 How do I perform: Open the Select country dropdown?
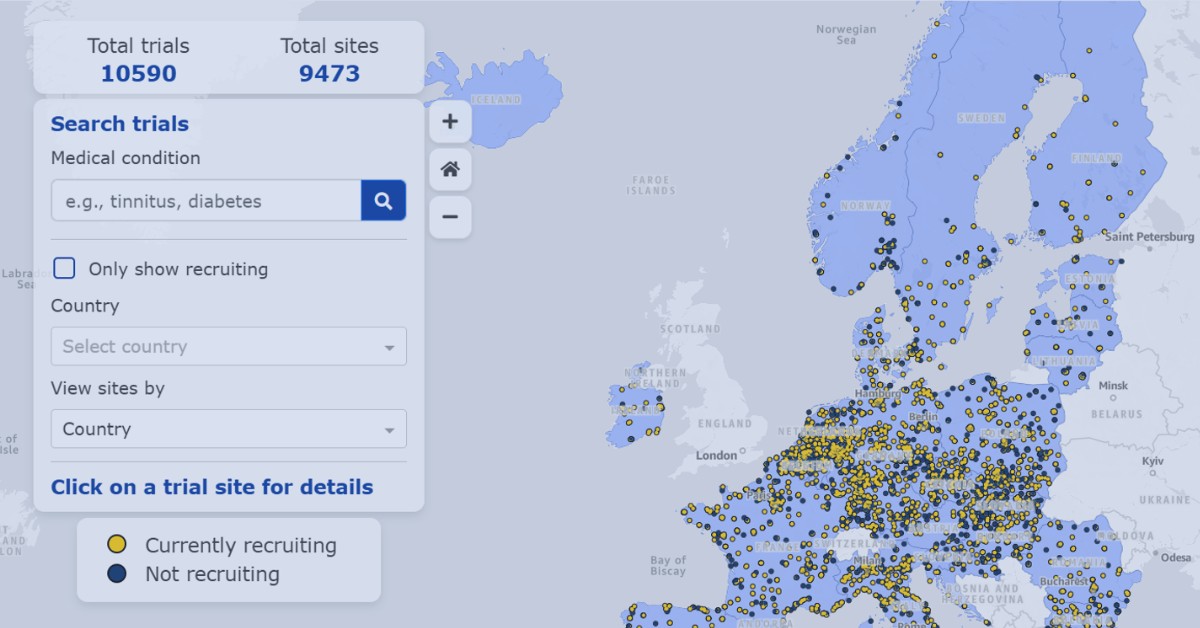click(x=228, y=347)
